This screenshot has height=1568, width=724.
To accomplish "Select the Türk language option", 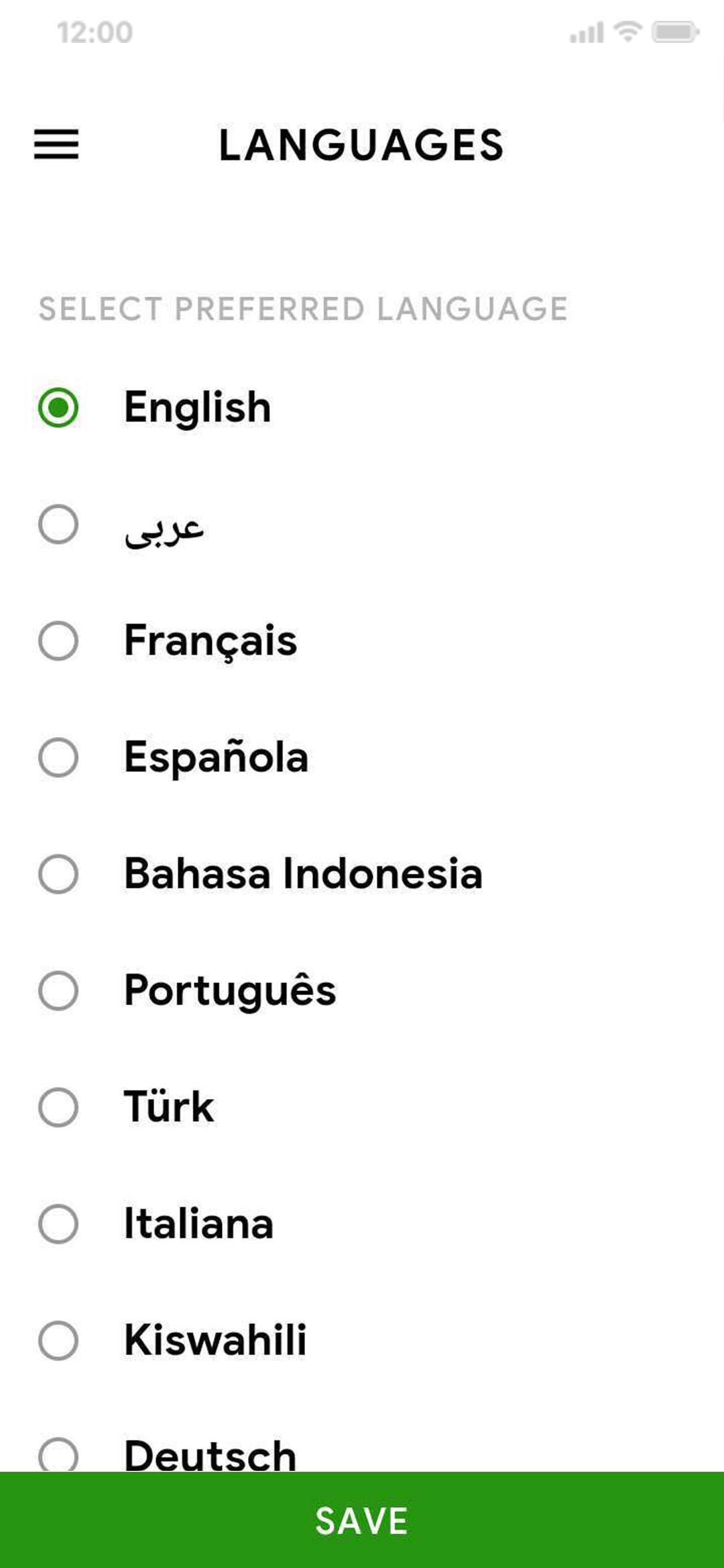I will coord(59,1107).
